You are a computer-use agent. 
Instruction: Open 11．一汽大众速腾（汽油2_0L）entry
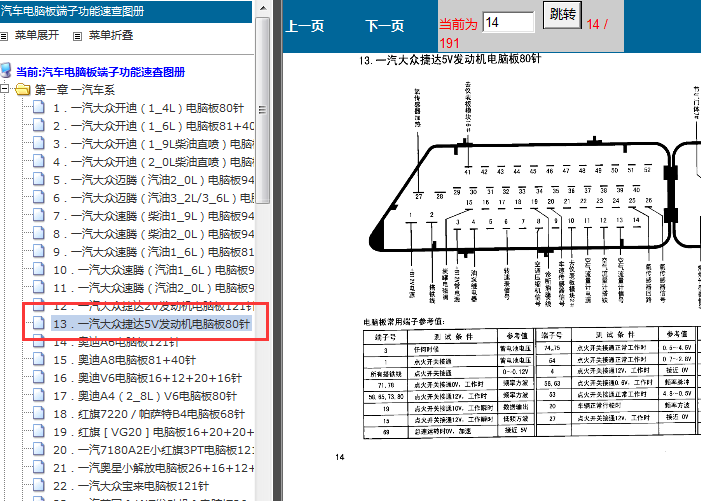click(153, 288)
